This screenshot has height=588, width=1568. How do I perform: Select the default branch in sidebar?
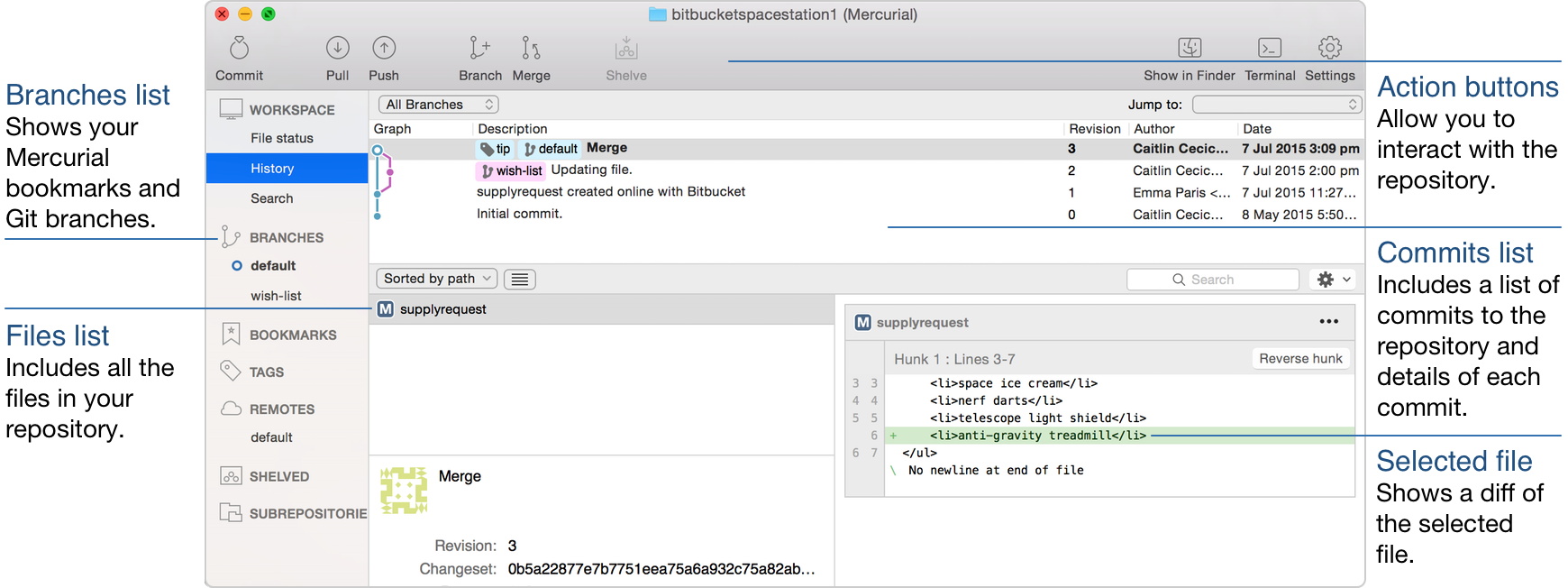click(273, 265)
